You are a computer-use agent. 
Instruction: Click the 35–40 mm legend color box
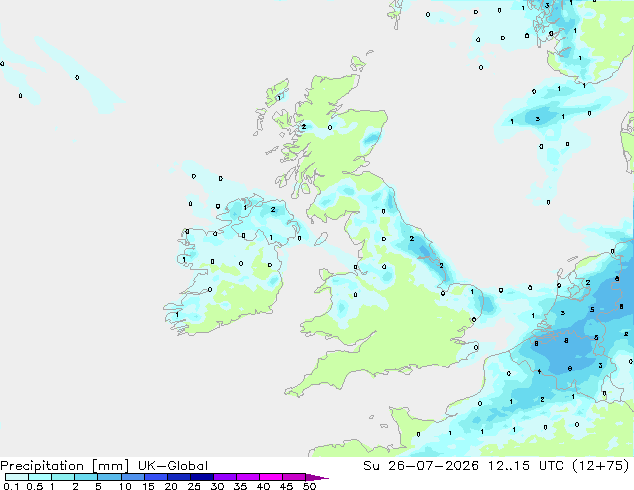click(248, 477)
